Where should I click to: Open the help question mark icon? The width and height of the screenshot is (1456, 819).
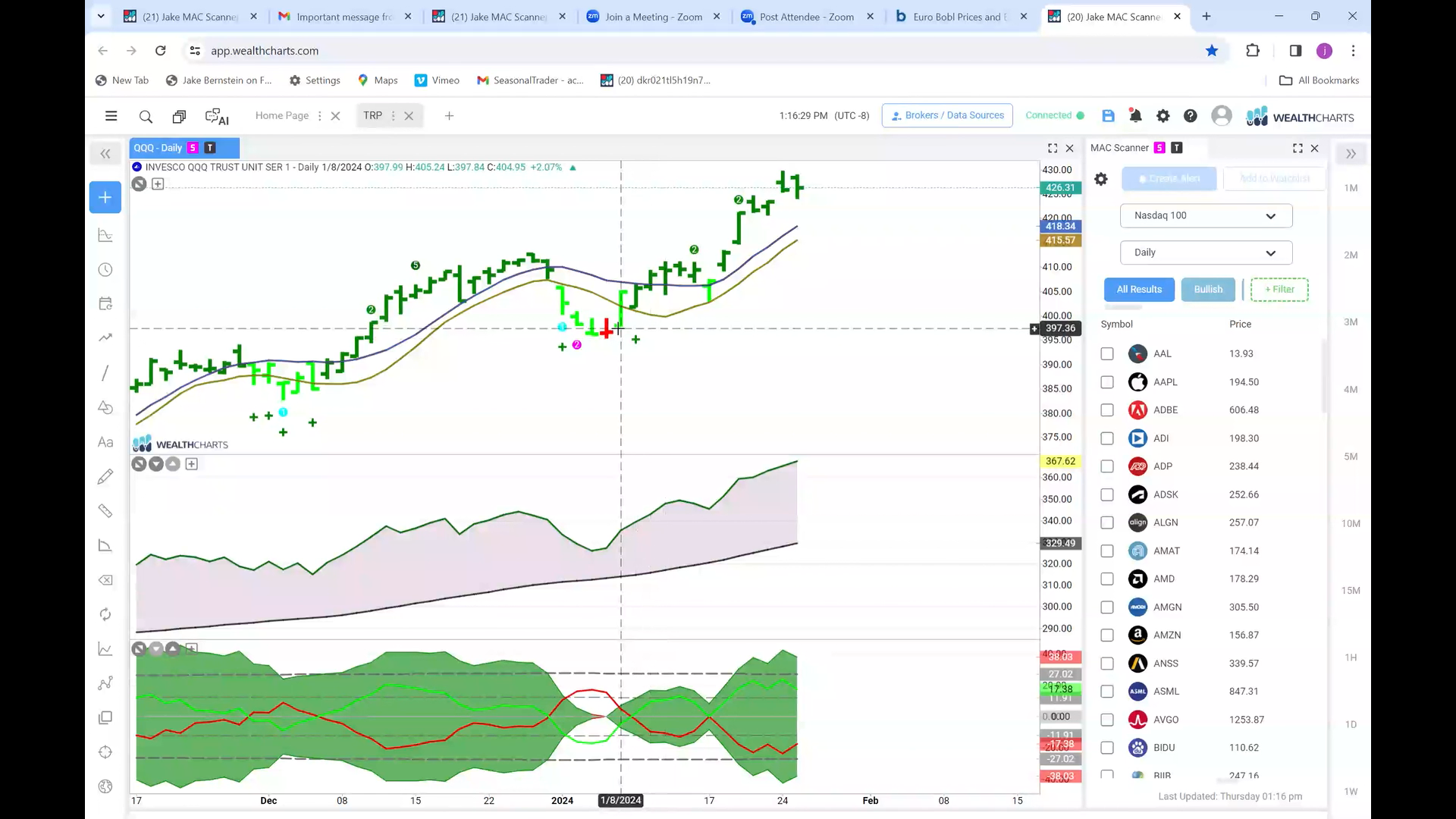[x=1191, y=116]
